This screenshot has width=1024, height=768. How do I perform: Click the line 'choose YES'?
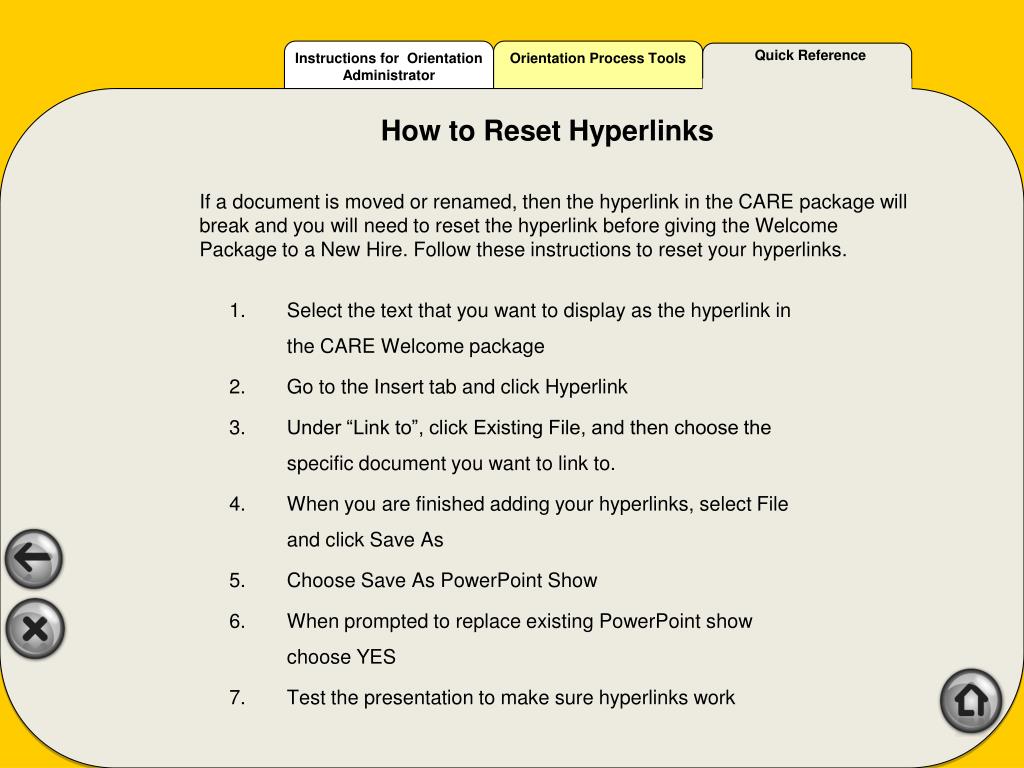[x=341, y=657]
